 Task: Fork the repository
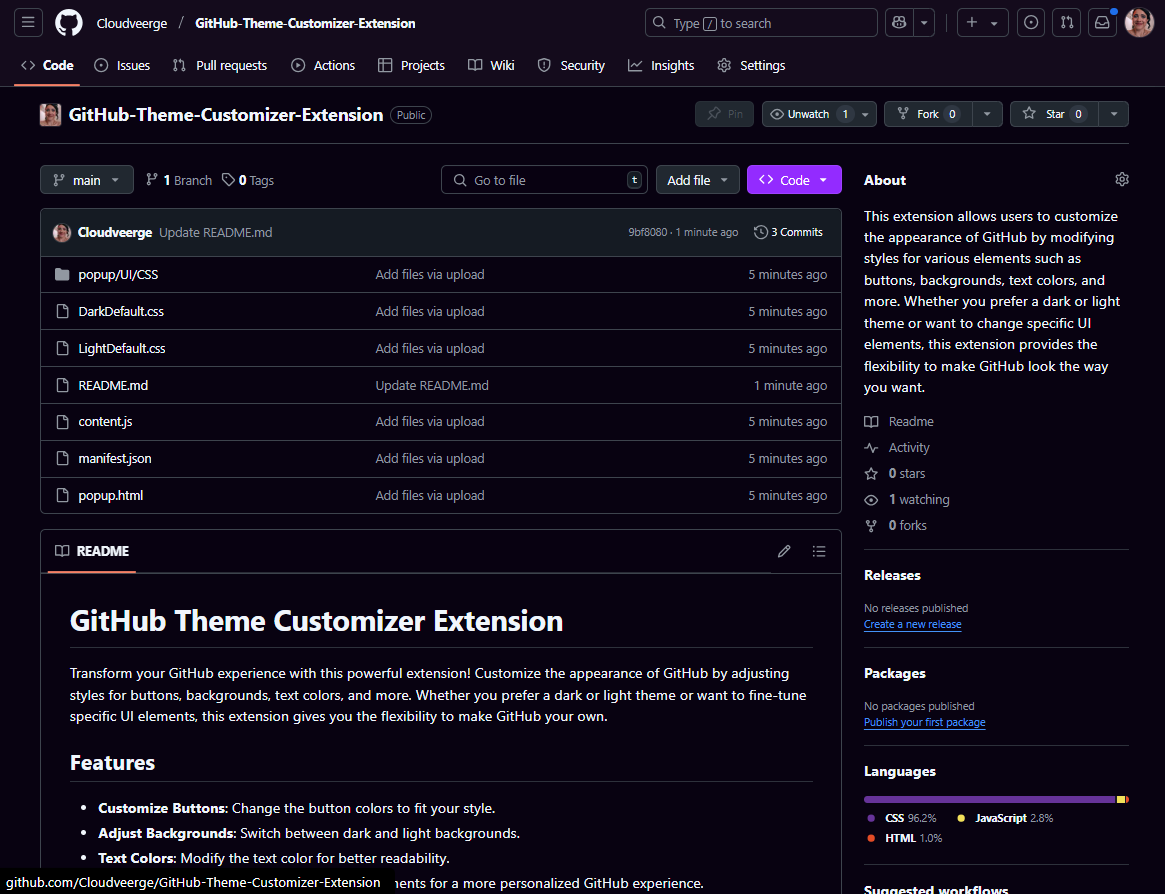pyautogui.click(x=928, y=114)
